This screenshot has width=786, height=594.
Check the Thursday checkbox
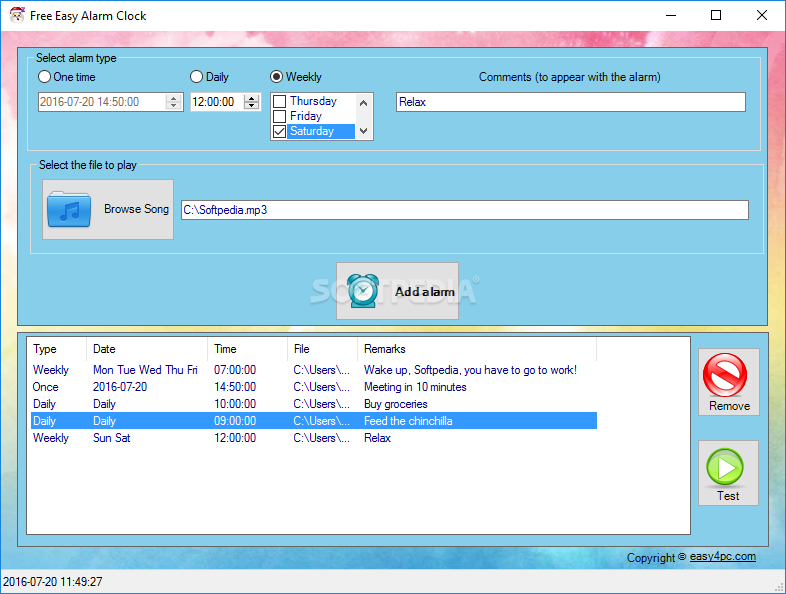[x=280, y=101]
